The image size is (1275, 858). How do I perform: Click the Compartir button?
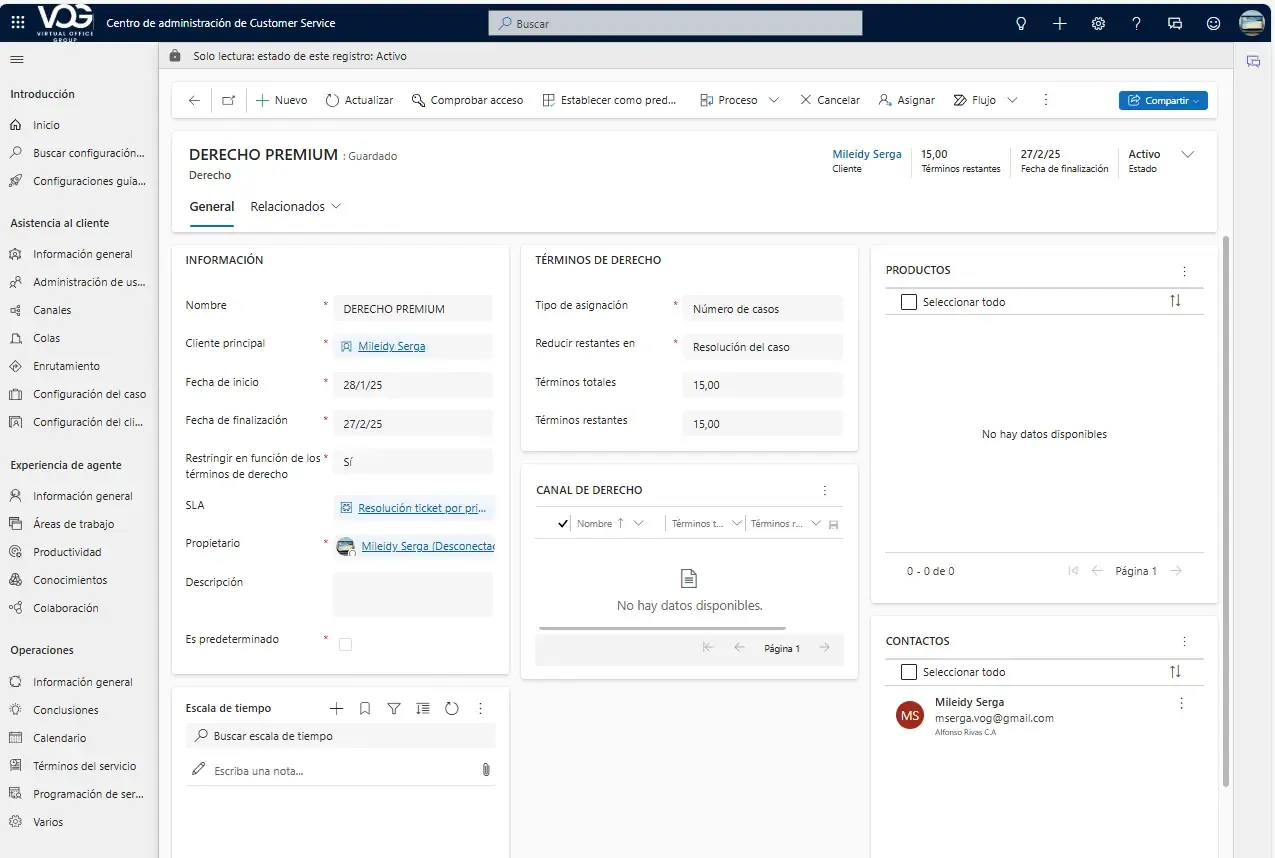tap(1162, 100)
